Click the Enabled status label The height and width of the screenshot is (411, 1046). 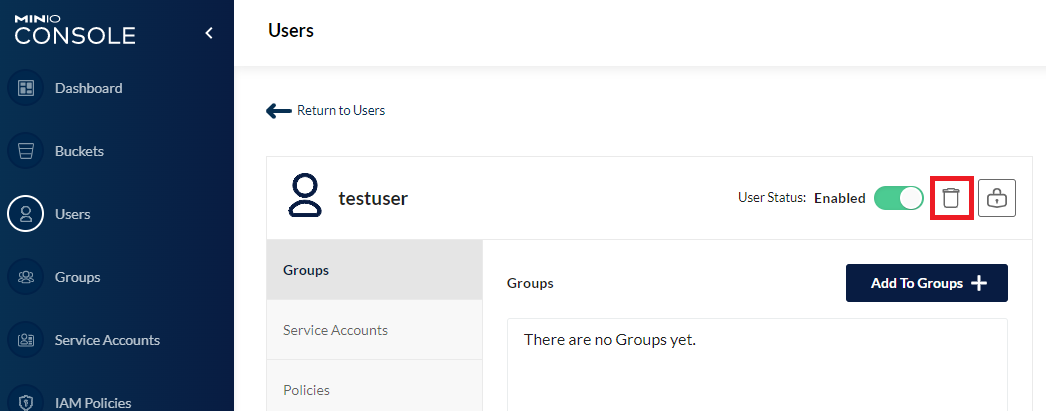840,198
